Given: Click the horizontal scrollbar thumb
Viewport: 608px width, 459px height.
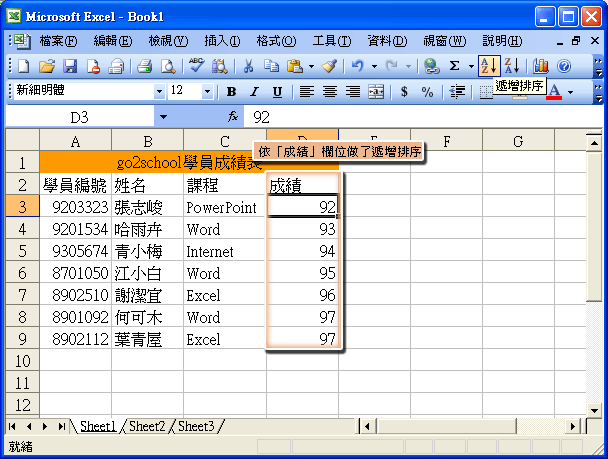Looking at the screenshot, I should 446,426.
